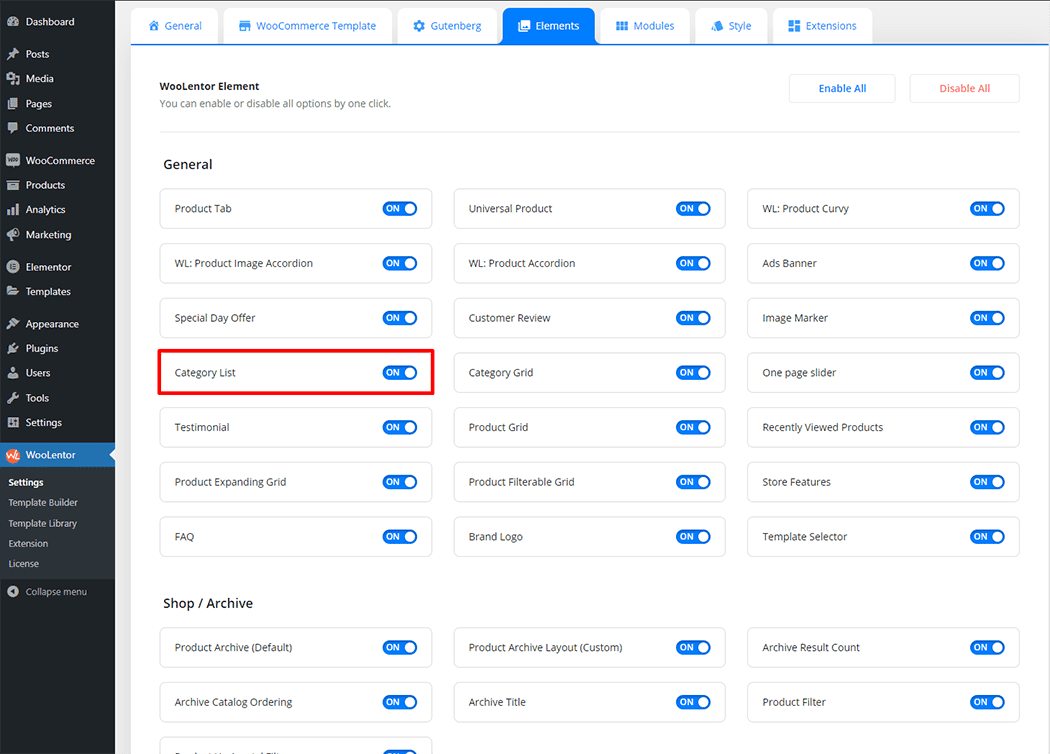Screen dimensions: 1050x754
Task: Open the WooCommerce Template tab
Action: (x=307, y=26)
